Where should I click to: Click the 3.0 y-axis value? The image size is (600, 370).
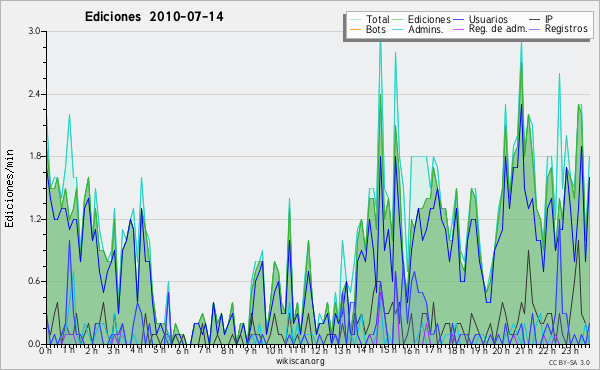34,31
